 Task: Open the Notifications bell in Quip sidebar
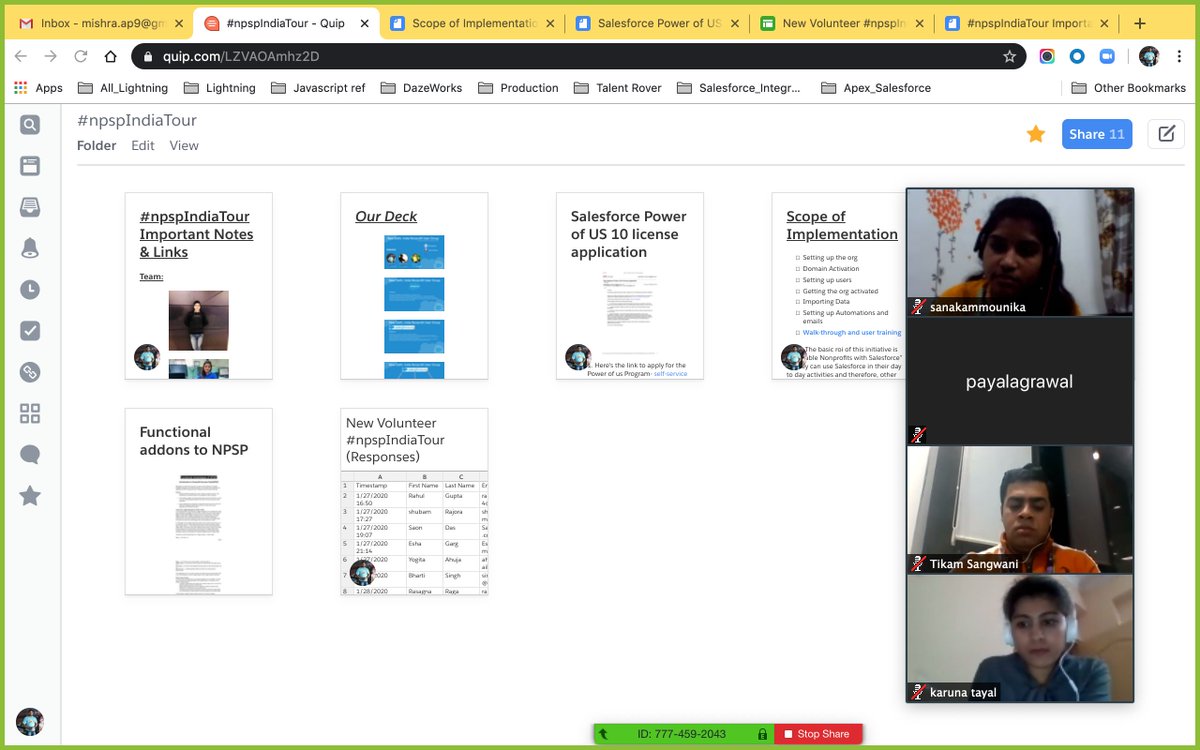(30, 248)
